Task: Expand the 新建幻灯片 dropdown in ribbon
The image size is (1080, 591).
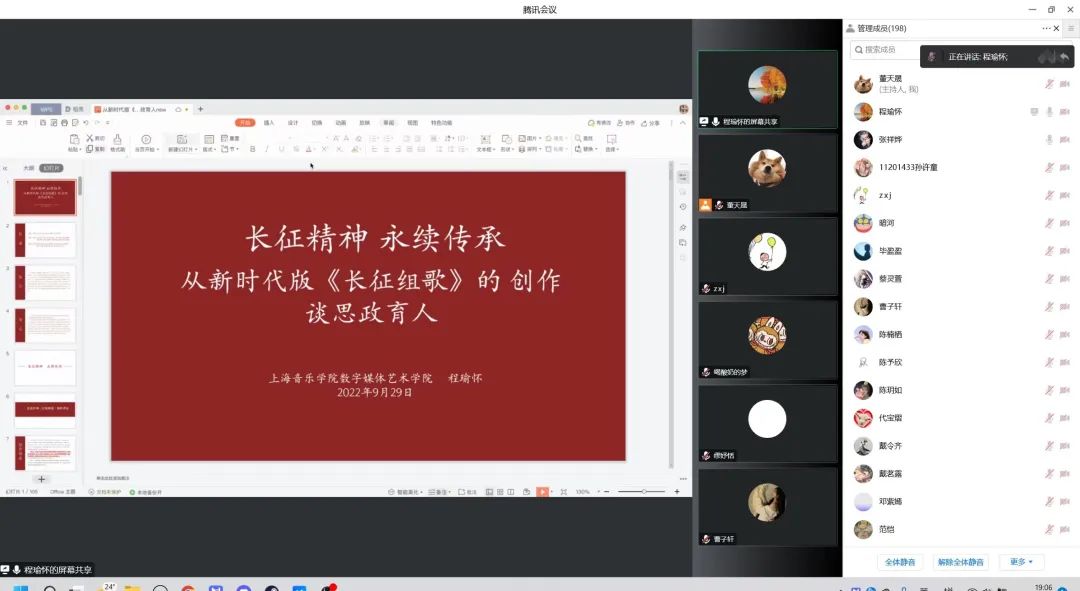Action: tap(181, 149)
